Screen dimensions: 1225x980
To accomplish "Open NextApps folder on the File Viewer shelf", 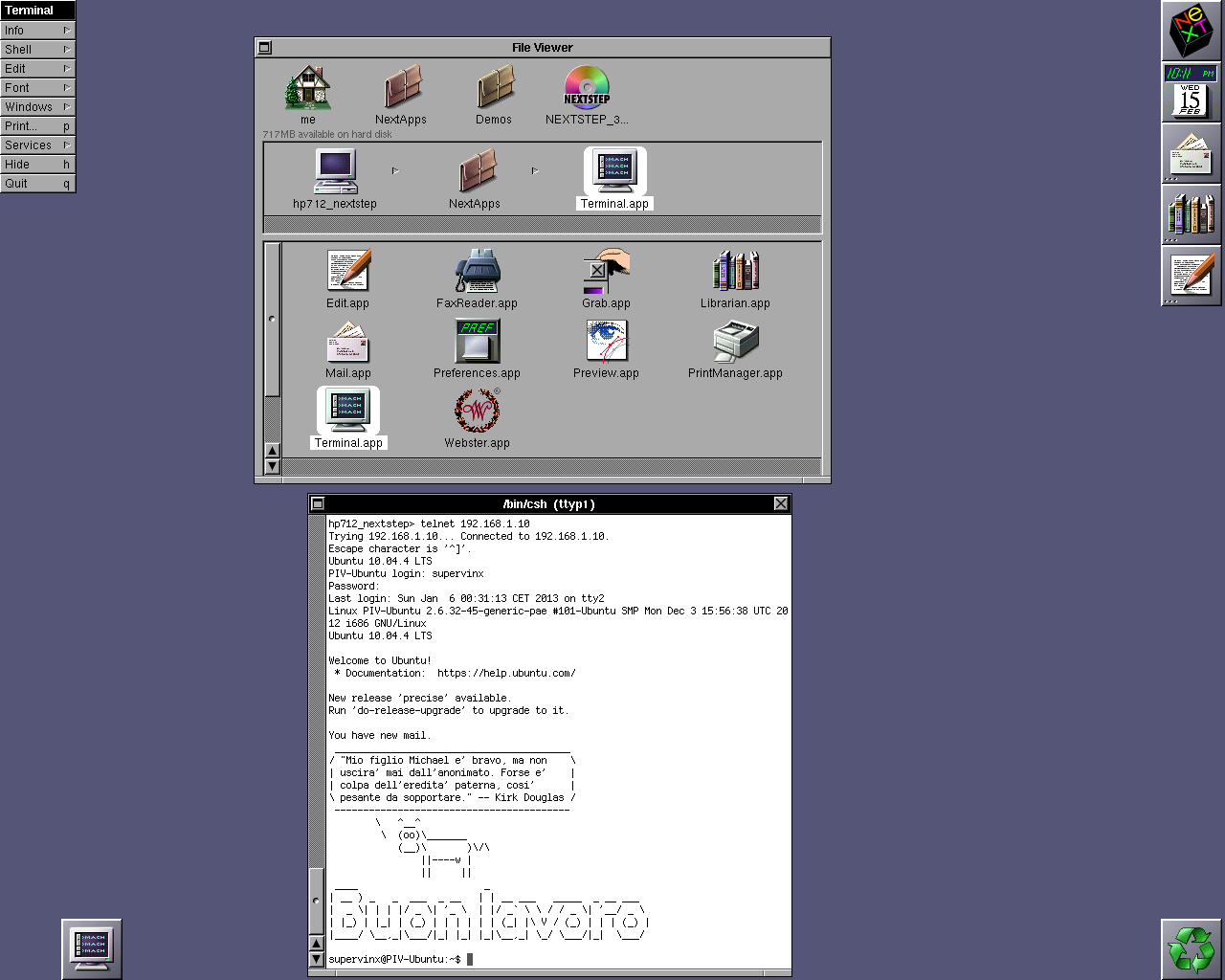I will tap(401, 88).
